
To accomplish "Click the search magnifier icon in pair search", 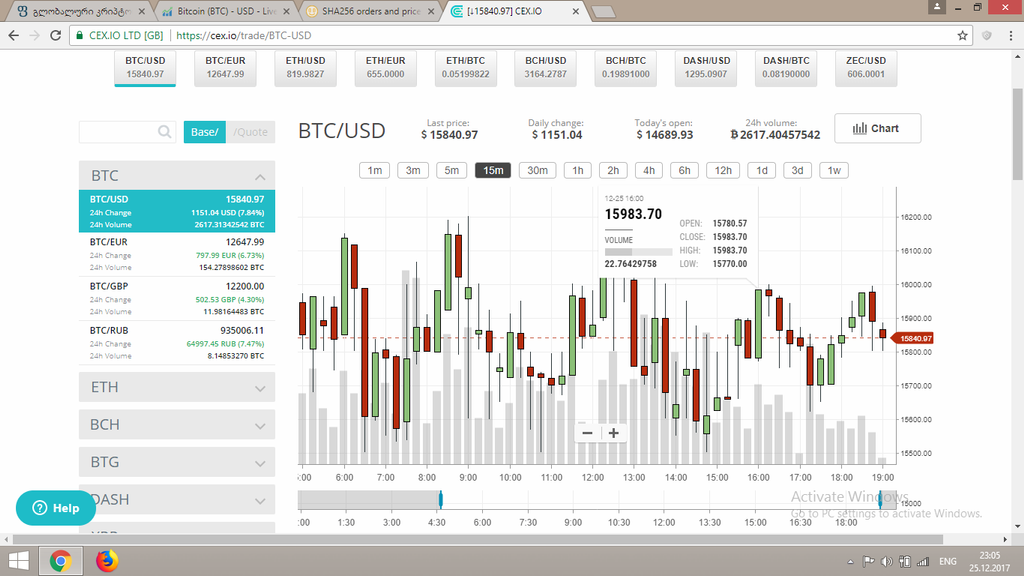I will pyautogui.click(x=165, y=132).
